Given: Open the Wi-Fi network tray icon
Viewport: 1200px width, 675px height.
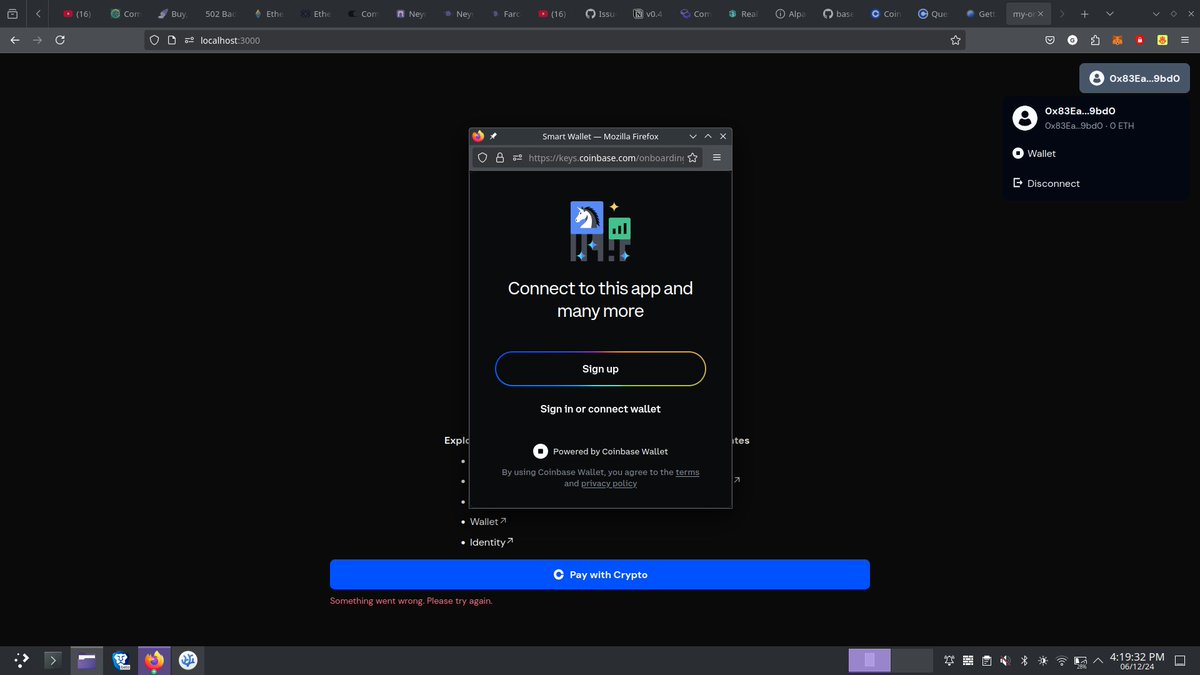Looking at the screenshot, I should pos(1062,660).
